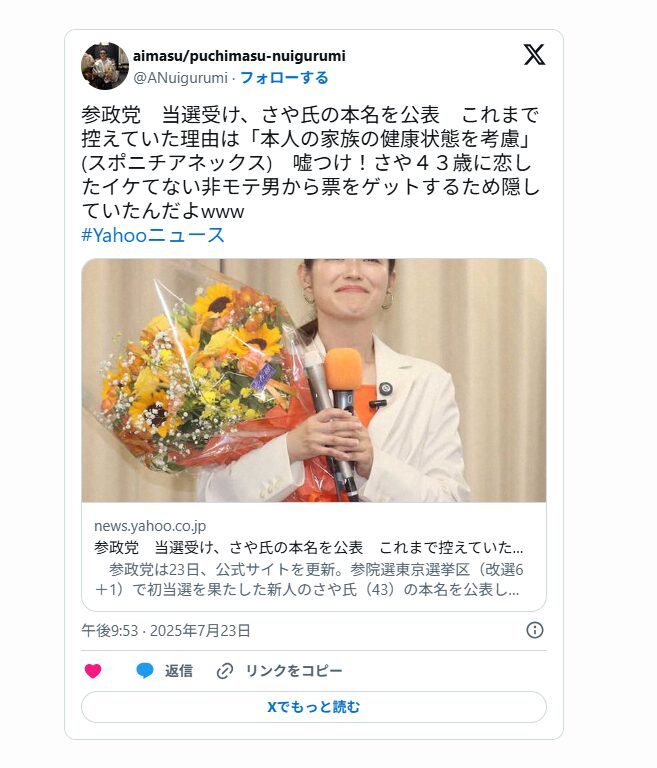Open the #Yahooニュース hashtag
The image size is (657, 768).
(x=153, y=235)
